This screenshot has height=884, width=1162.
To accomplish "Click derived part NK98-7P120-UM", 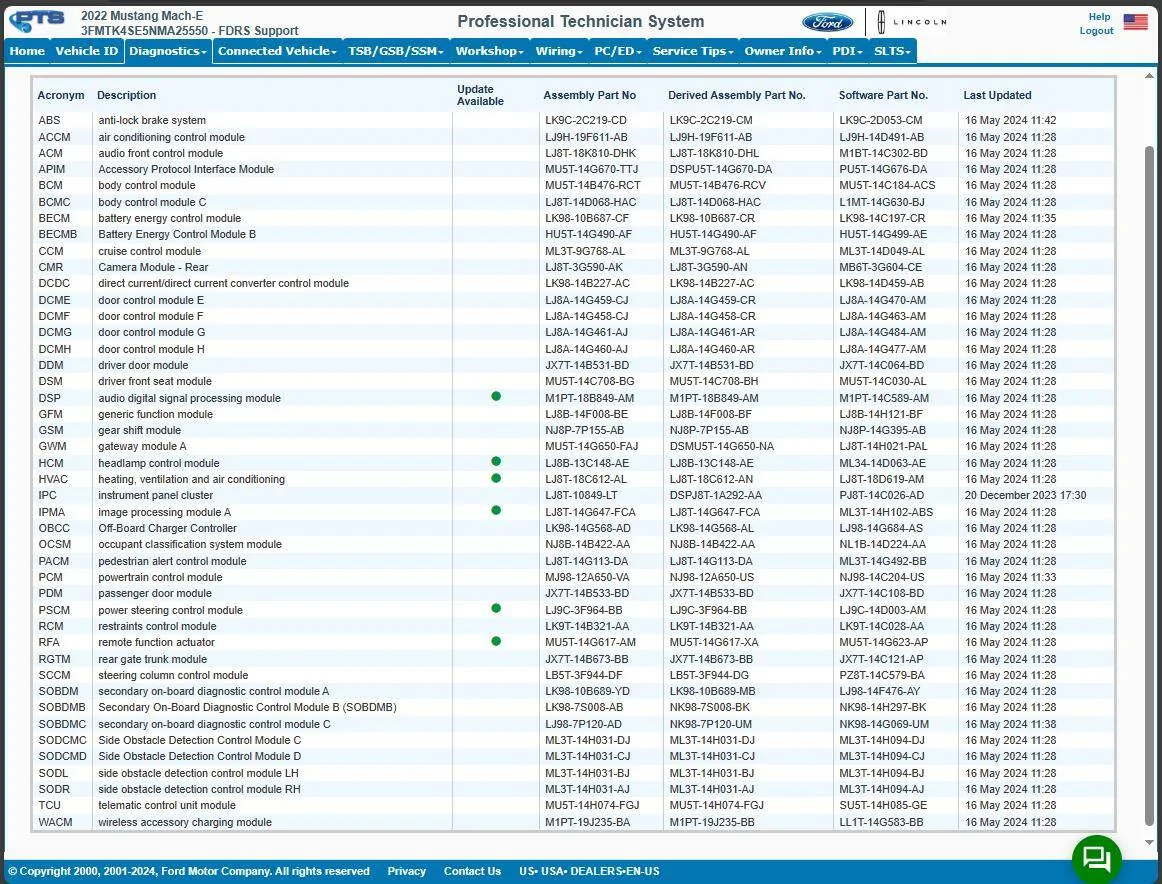I will (x=711, y=724).
